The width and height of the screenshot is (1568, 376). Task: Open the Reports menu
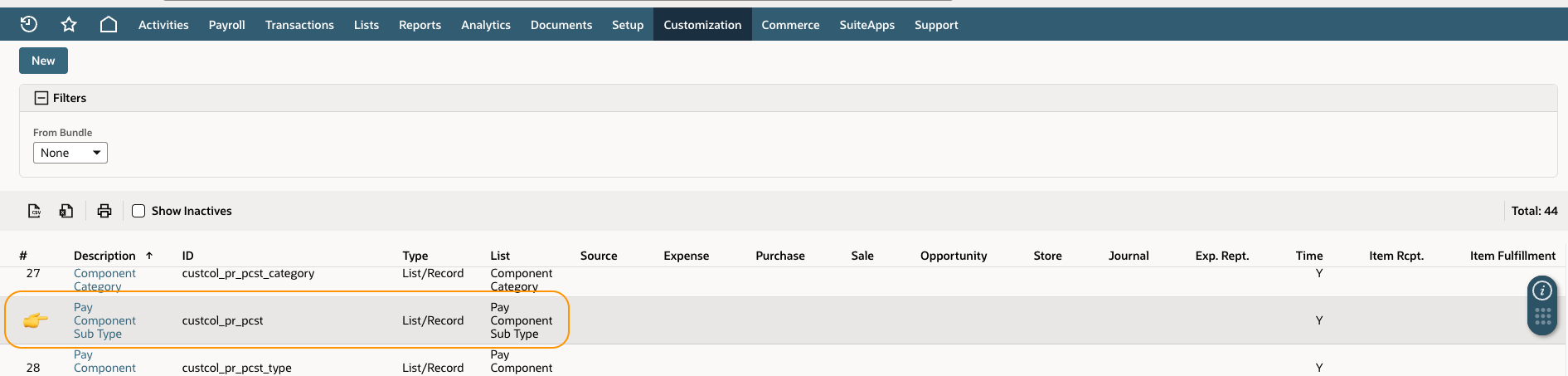coord(420,25)
